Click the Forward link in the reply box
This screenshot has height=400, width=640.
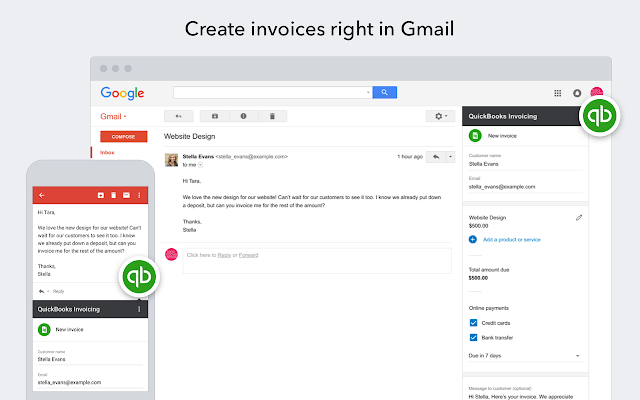[249, 255]
